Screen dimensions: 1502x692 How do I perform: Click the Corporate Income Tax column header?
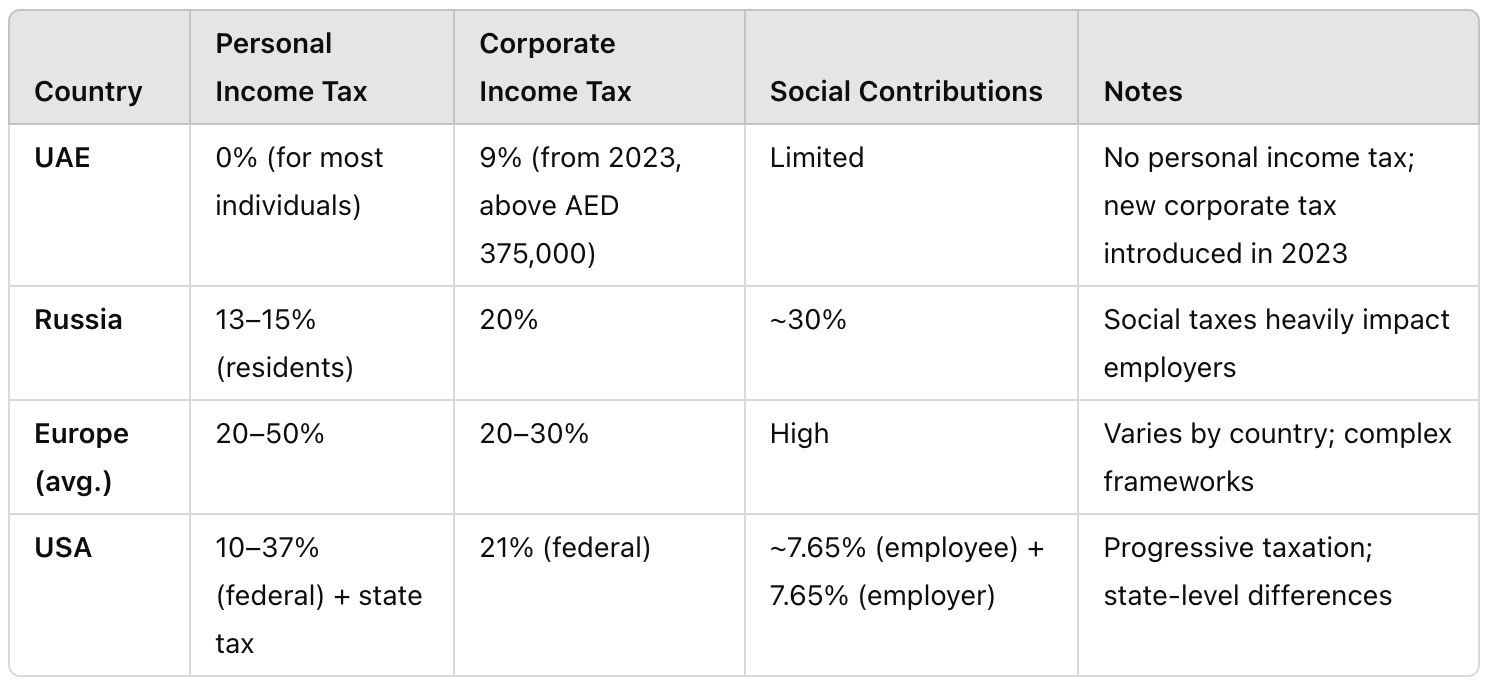(x=555, y=68)
